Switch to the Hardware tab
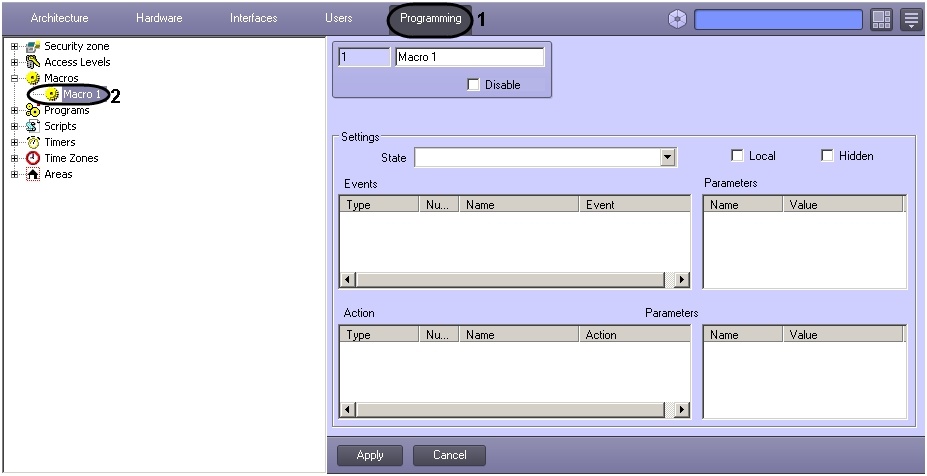927x476 pixels. [x=159, y=18]
